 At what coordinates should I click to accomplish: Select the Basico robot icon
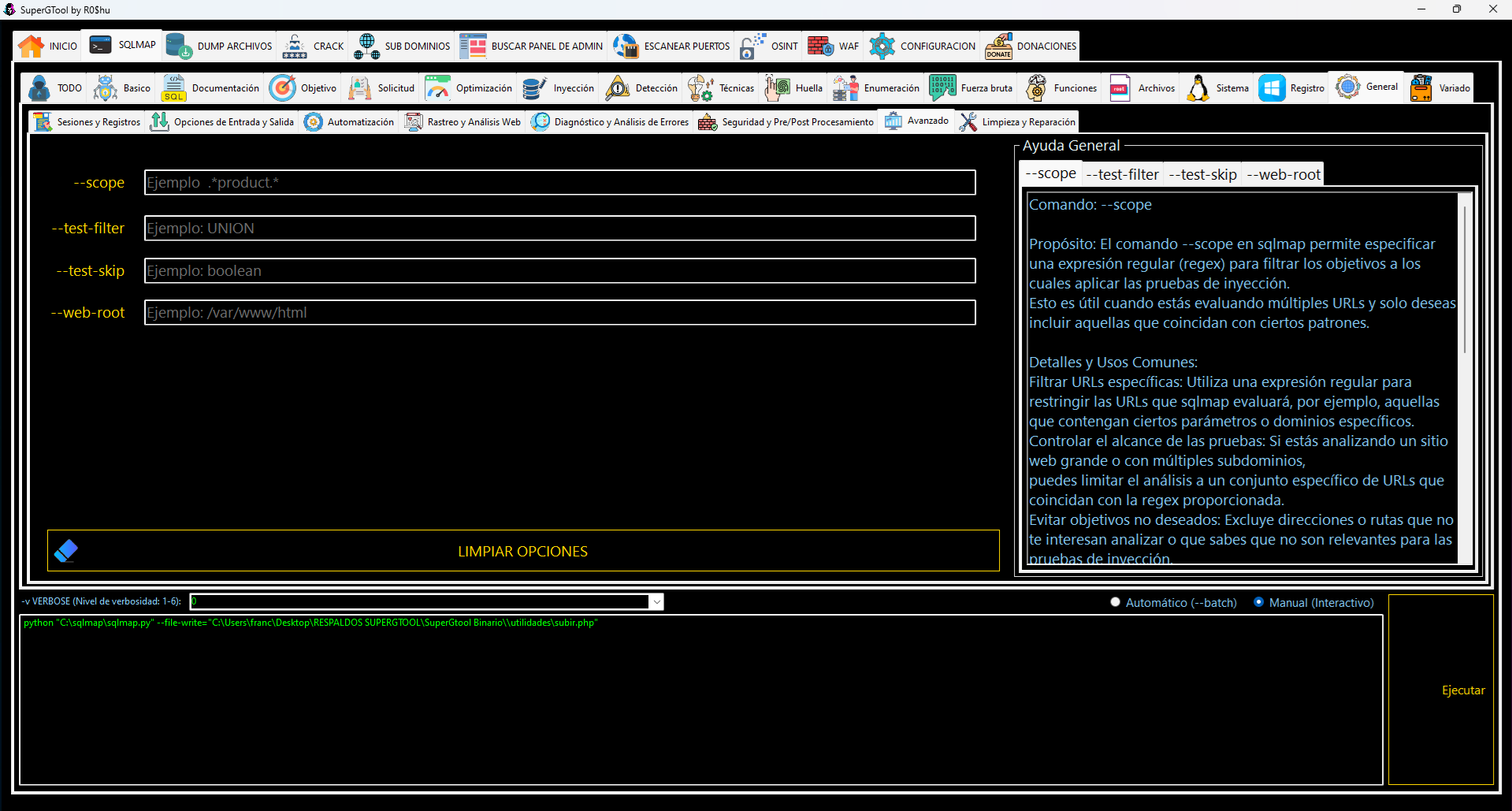coord(105,88)
